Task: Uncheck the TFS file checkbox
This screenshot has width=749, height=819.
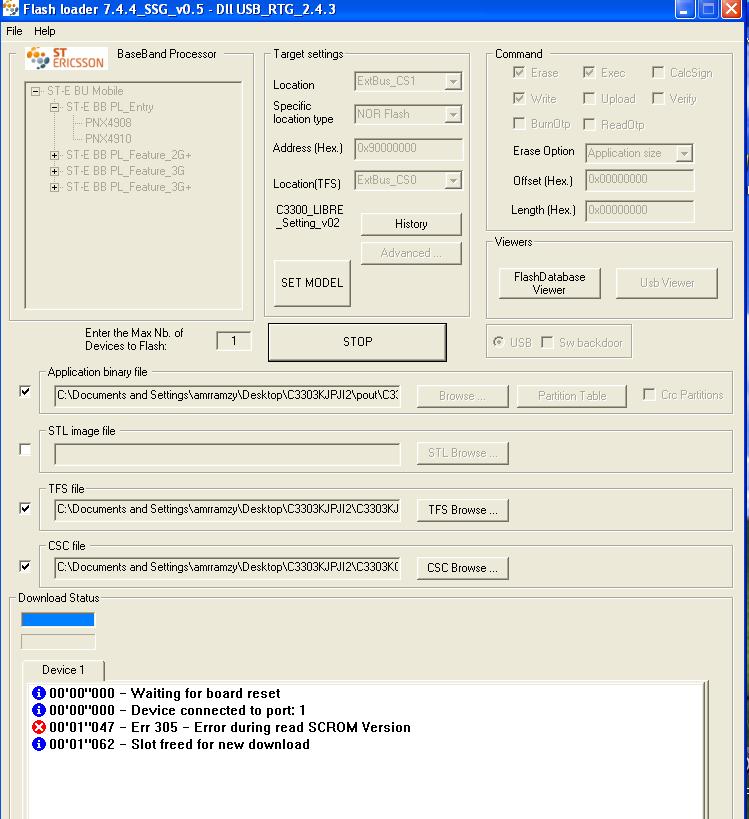Action: click(x=25, y=508)
